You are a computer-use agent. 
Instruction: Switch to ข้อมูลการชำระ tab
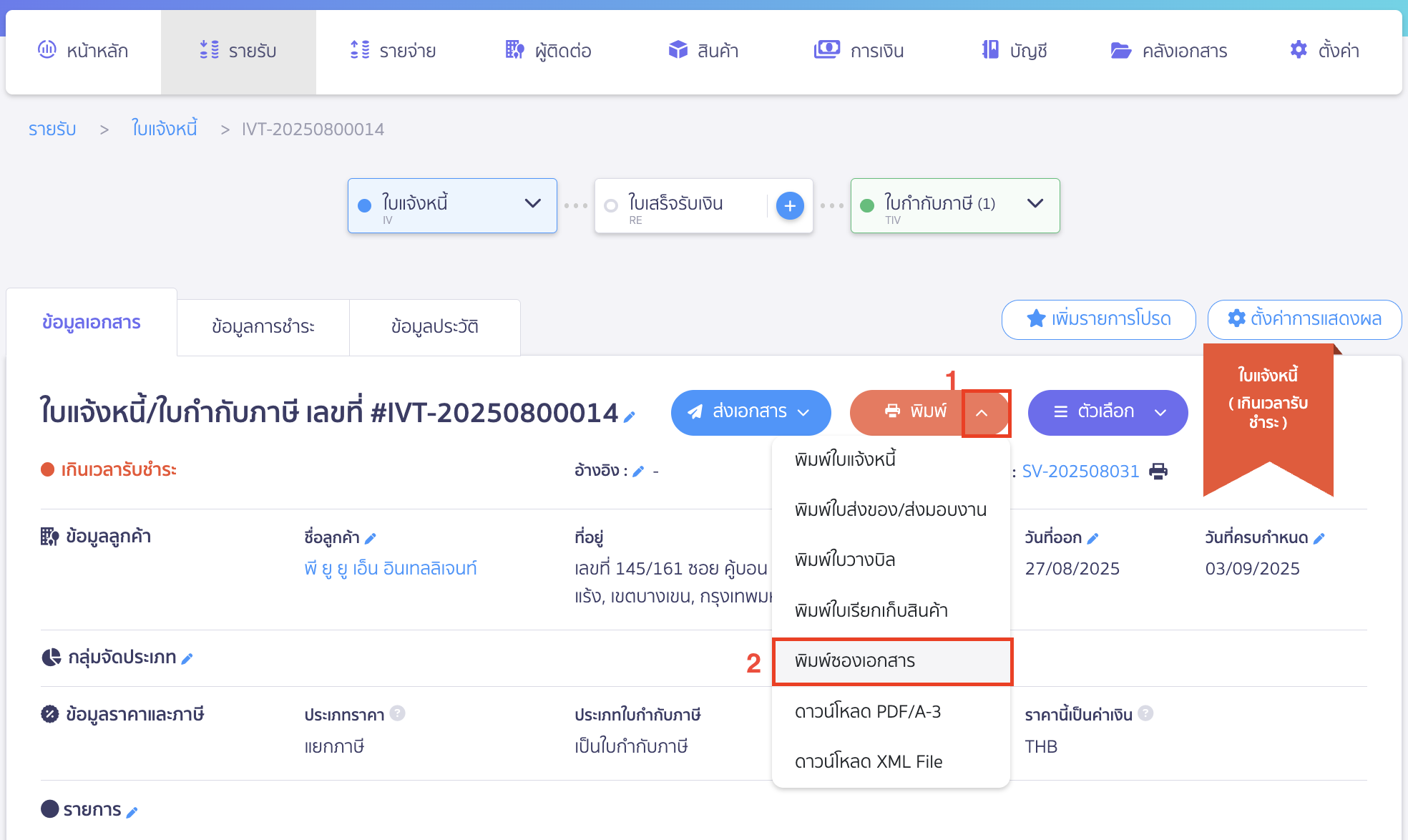point(263,327)
